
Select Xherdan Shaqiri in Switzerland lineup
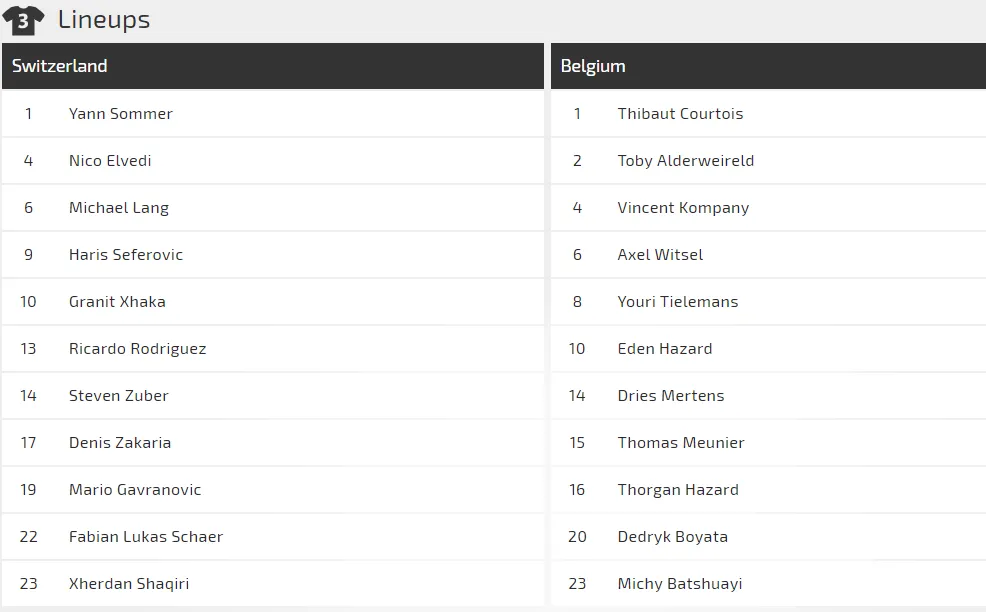[x=128, y=584]
